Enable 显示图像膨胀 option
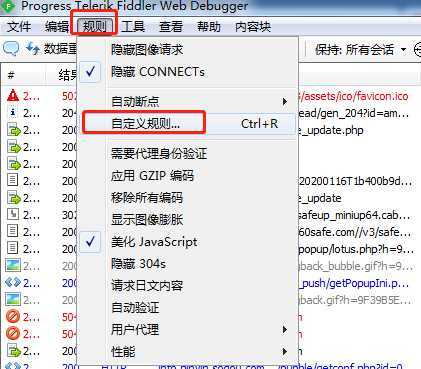The height and width of the screenshot is (369, 421). [187, 220]
